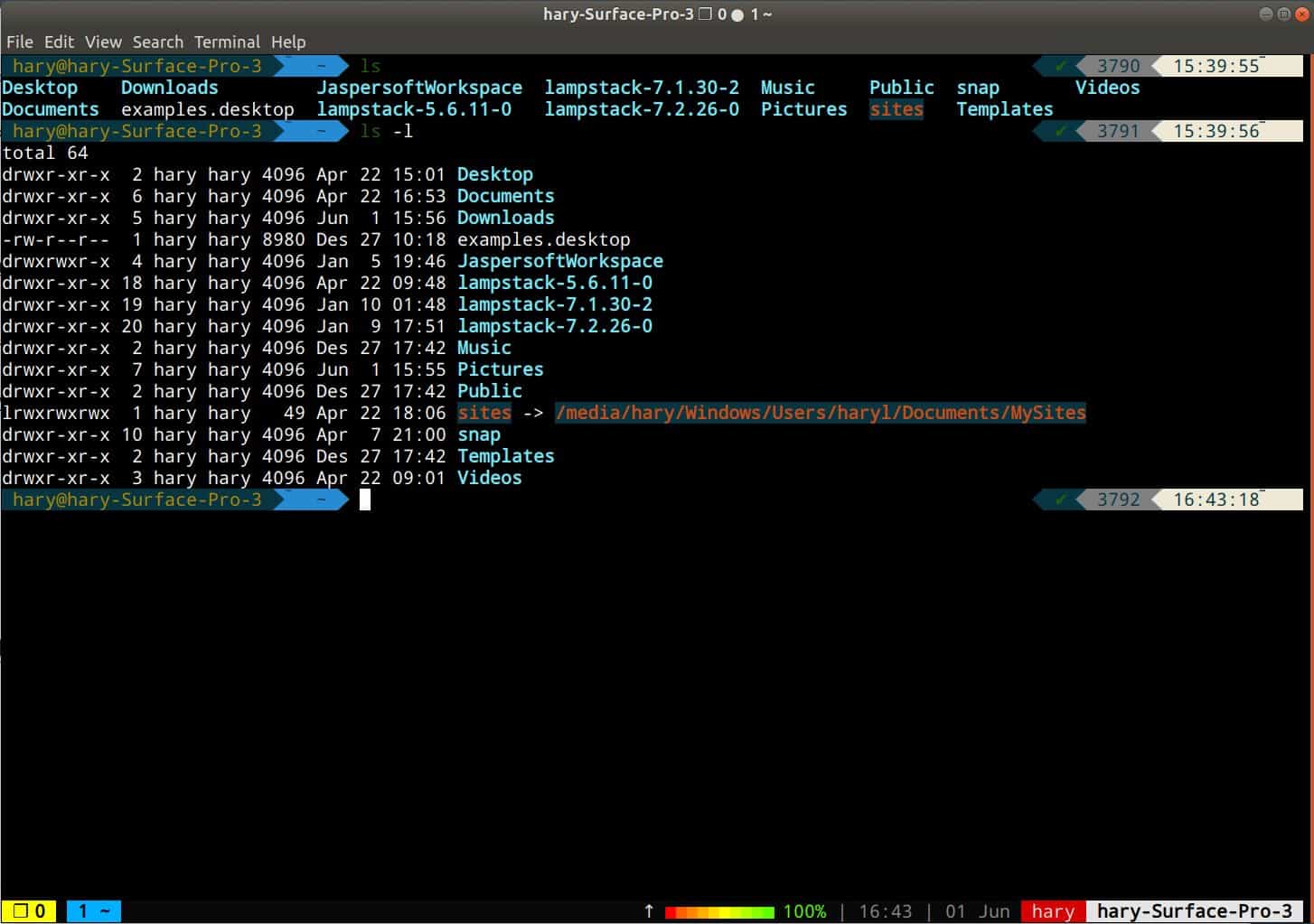The image size is (1314, 924).
Task: Click the 16:43:18 timestamp on the prompt
Action: coord(1217,499)
